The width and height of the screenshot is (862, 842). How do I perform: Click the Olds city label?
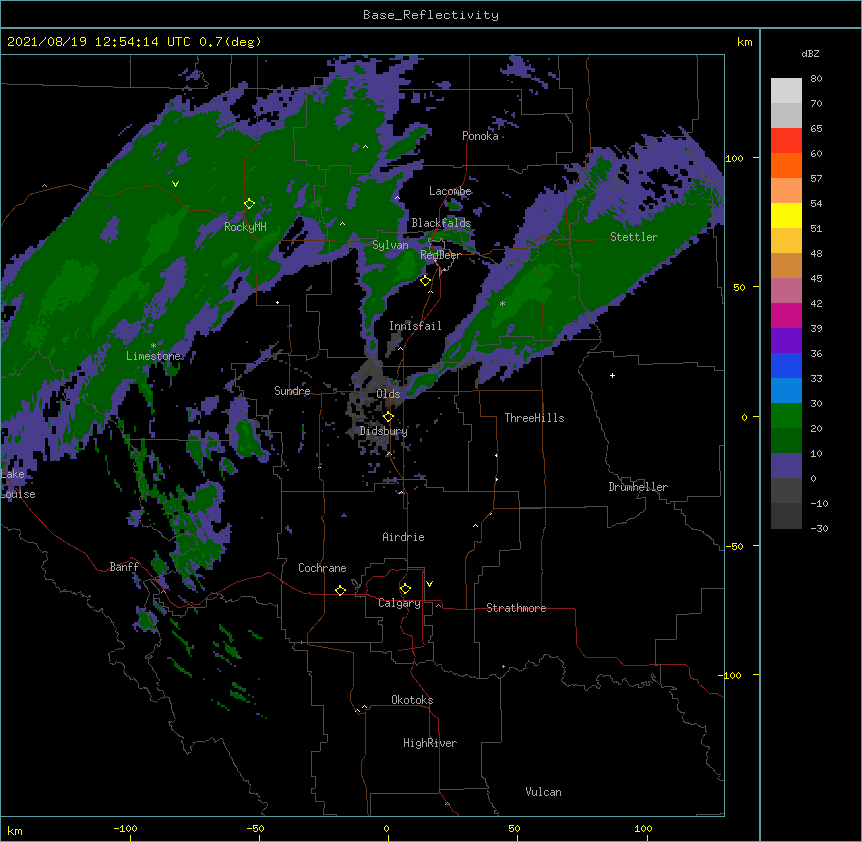tap(388, 394)
